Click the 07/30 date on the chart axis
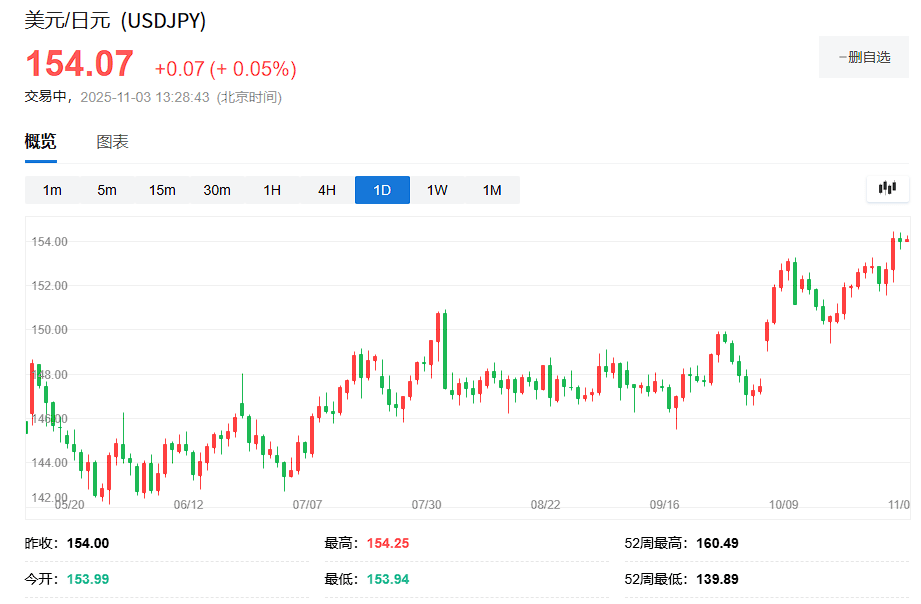 426,505
